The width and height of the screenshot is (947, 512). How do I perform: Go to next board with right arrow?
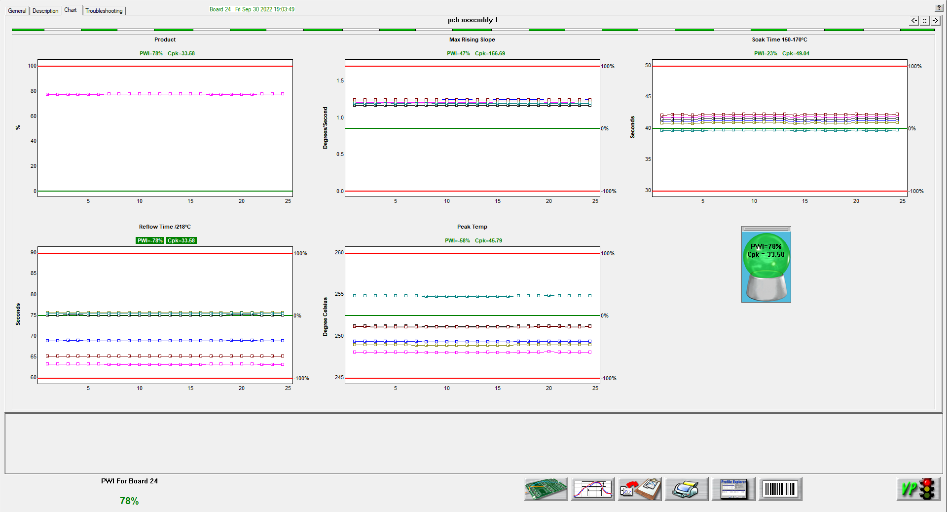click(936, 20)
